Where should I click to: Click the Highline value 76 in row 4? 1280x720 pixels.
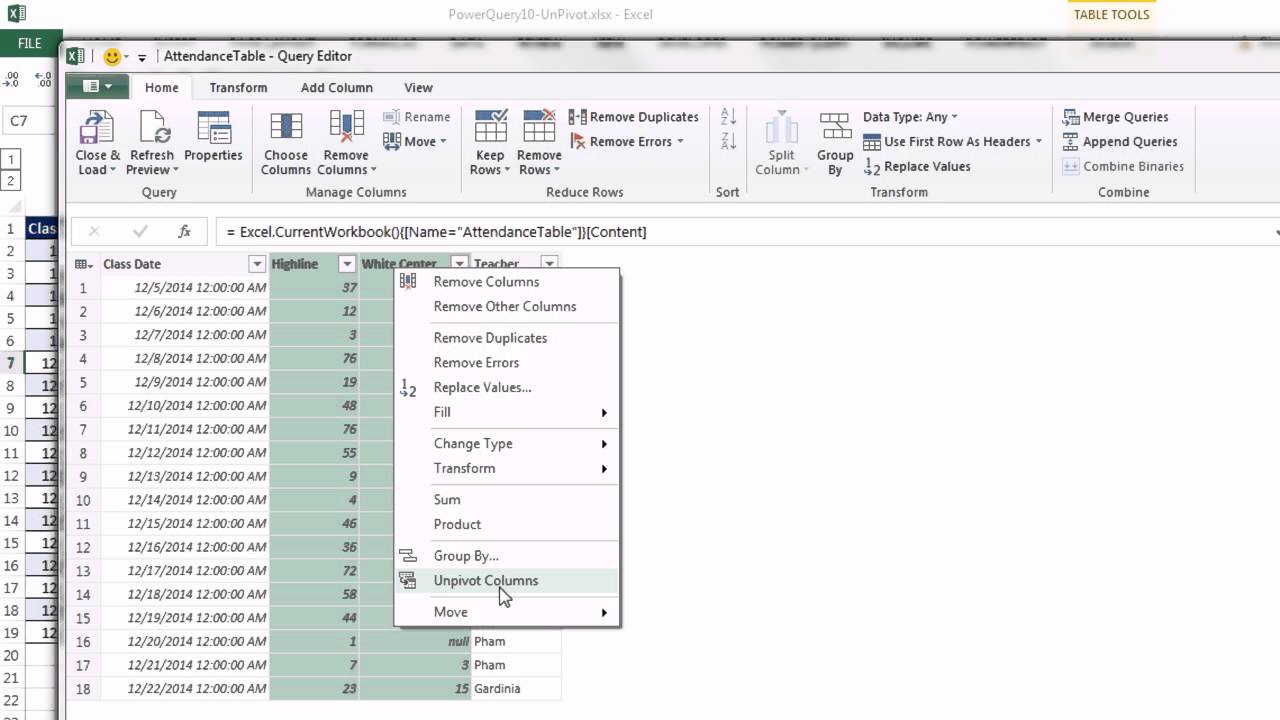pos(314,359)
